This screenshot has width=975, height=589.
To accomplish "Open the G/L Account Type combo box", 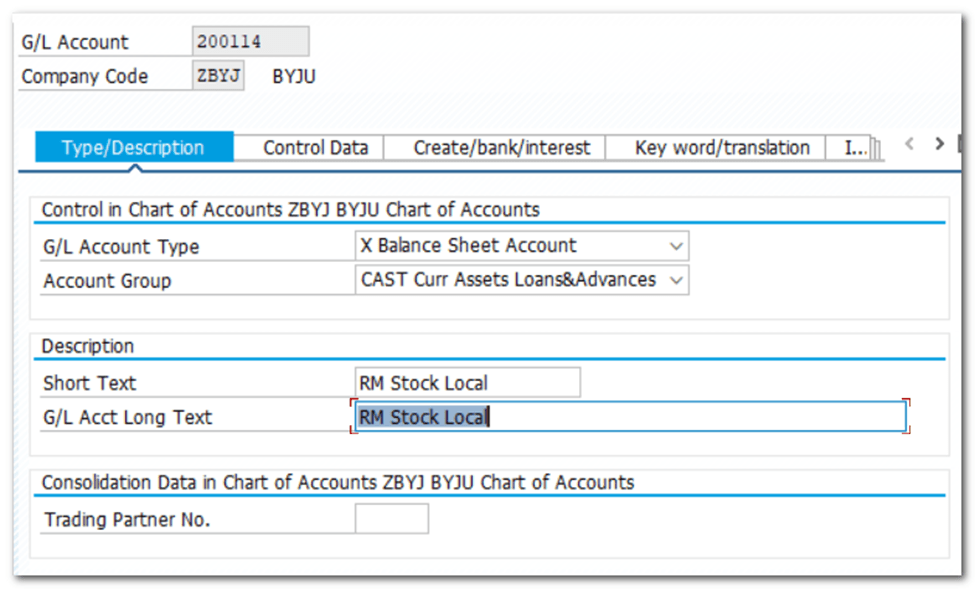I will [x=510, y=246].
